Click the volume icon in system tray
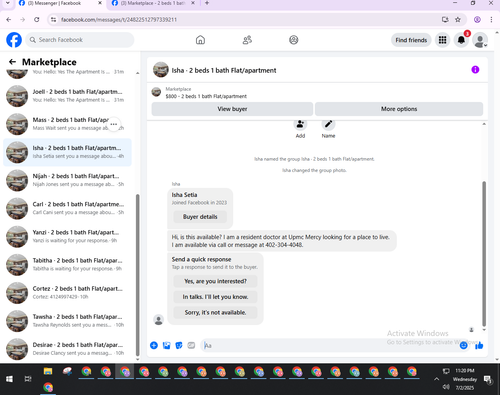Image resolution: width=500 pixels, height=395 pixels. [446, 387]
